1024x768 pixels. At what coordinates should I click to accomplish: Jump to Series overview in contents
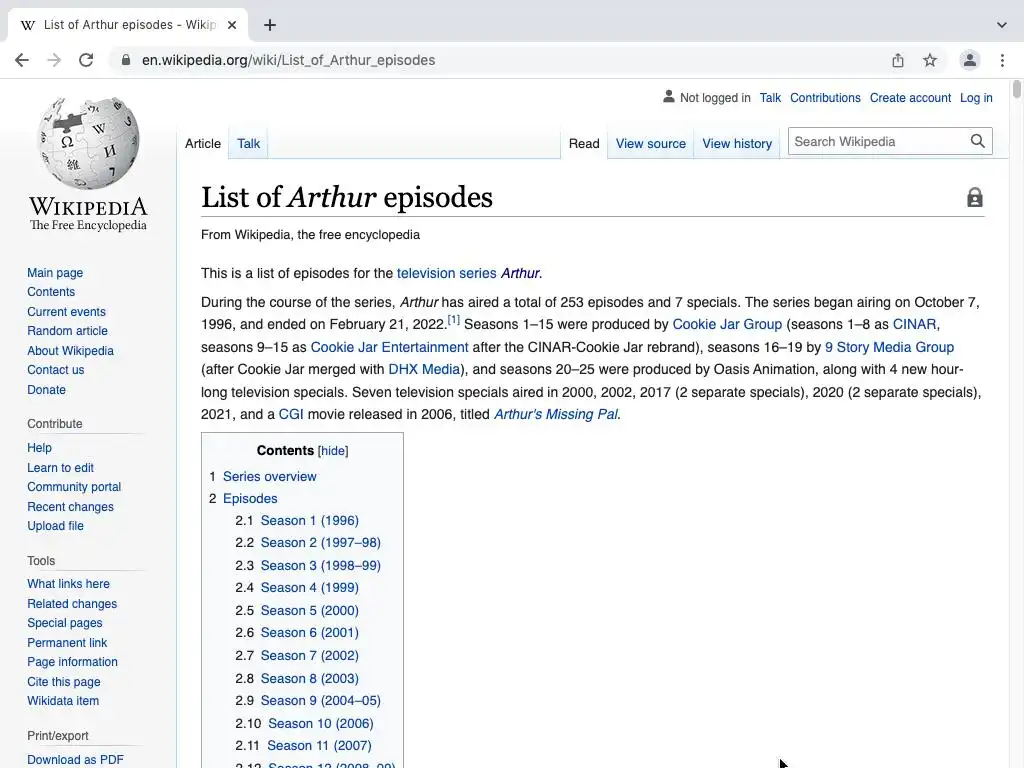tap(269, 476)
